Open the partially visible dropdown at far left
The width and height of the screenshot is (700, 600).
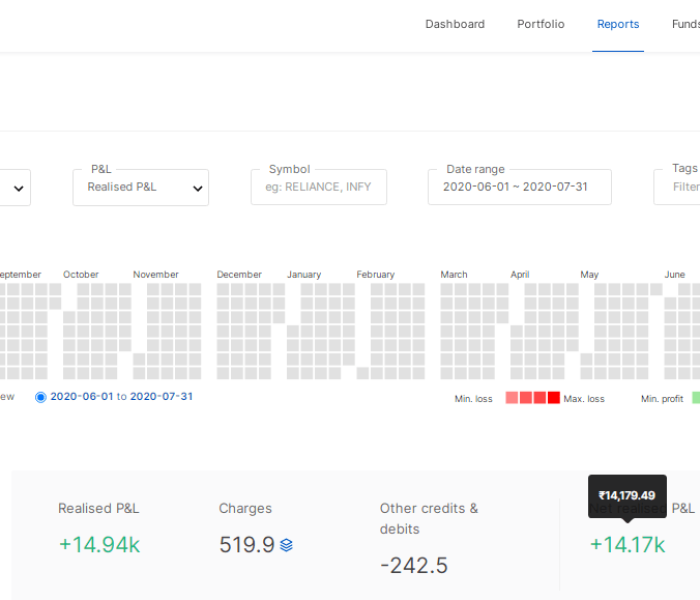14,187
